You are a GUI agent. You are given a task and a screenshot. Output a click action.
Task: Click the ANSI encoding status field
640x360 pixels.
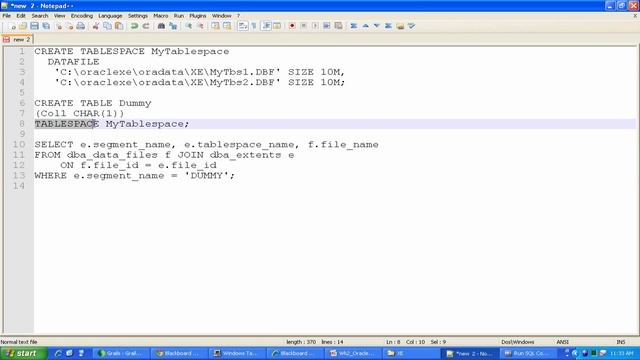point(562,342)
